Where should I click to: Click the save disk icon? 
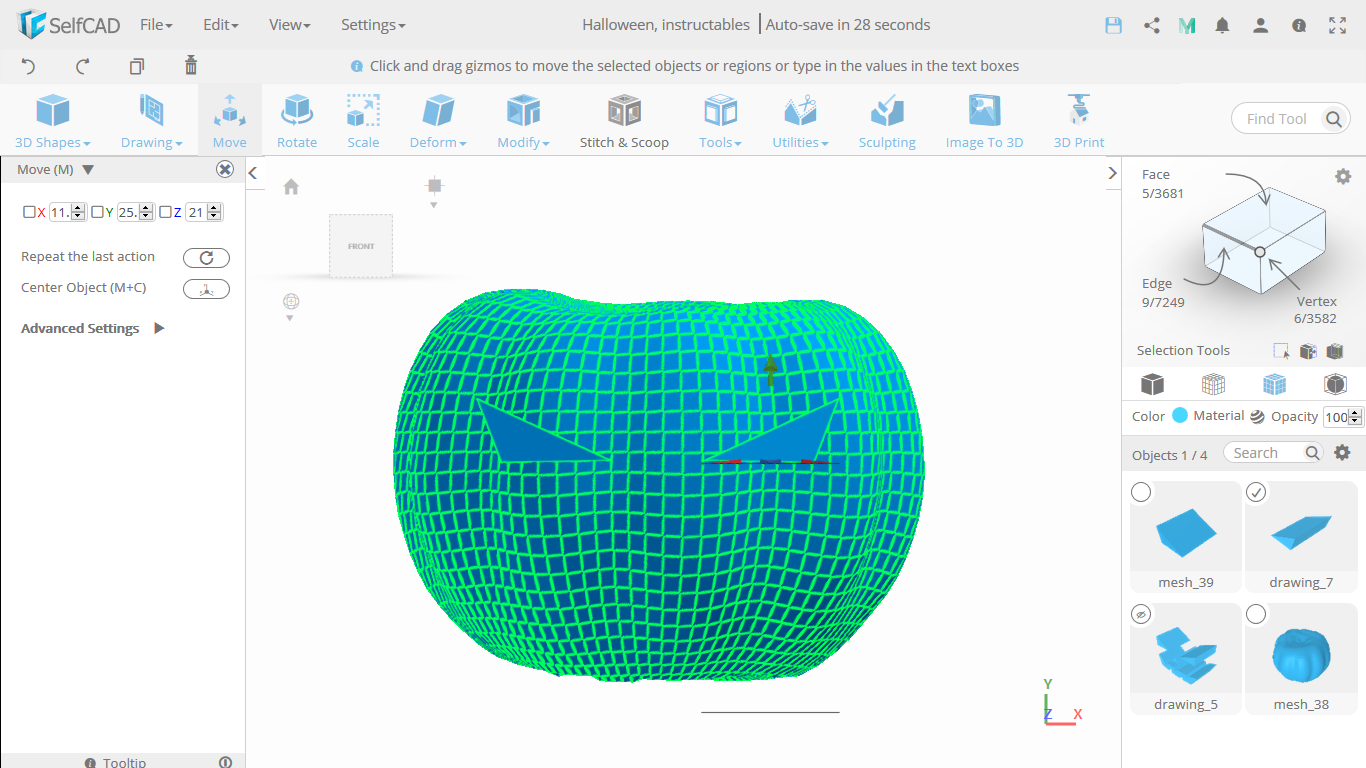coord(1113,25)
